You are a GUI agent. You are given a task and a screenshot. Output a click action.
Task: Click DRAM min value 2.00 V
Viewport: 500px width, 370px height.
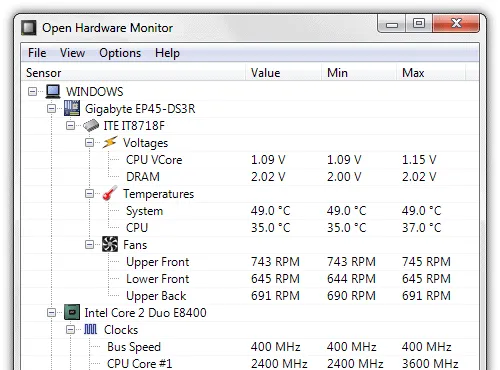click(x=344, y=177)
